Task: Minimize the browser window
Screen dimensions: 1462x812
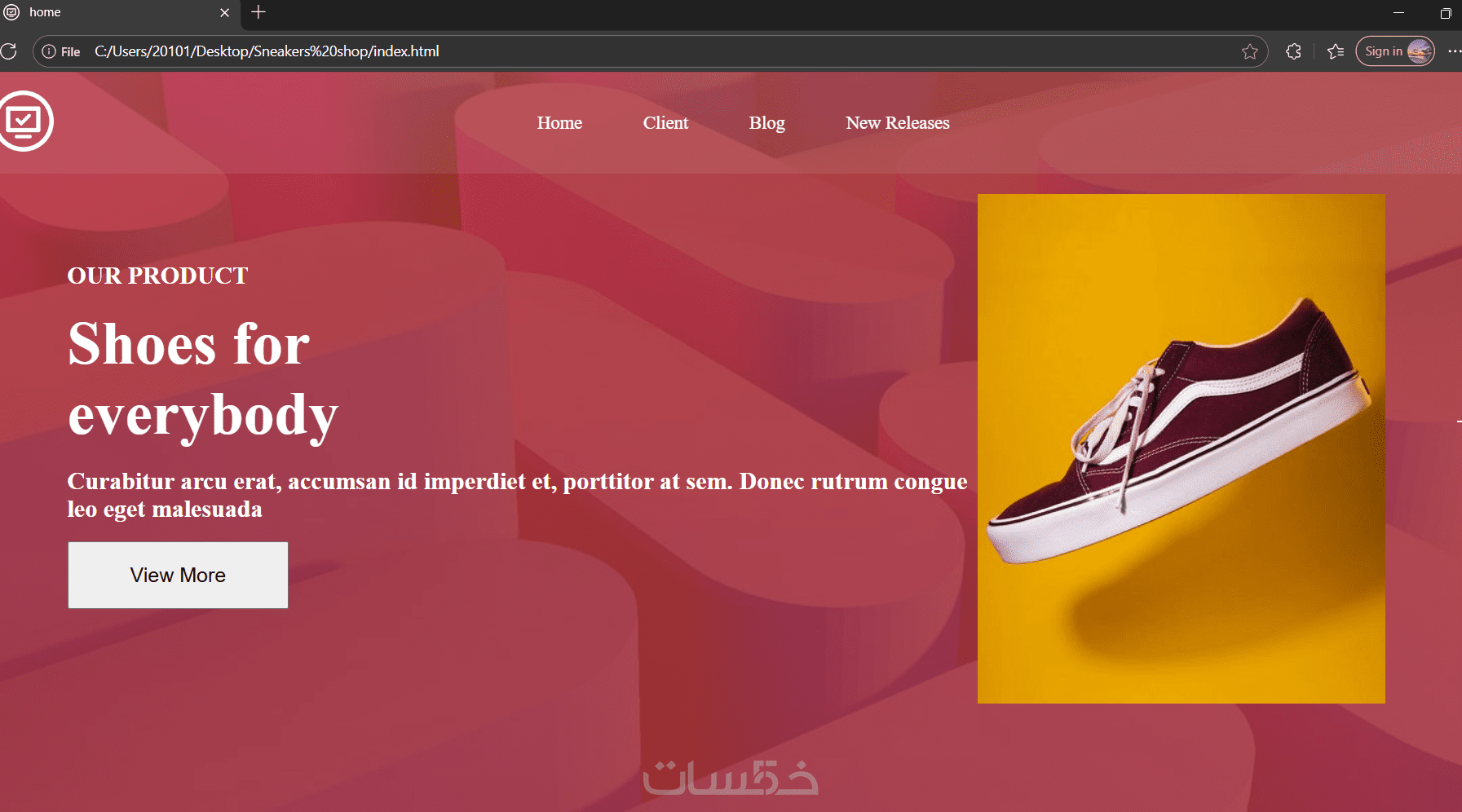Action: click(1398, 13)
